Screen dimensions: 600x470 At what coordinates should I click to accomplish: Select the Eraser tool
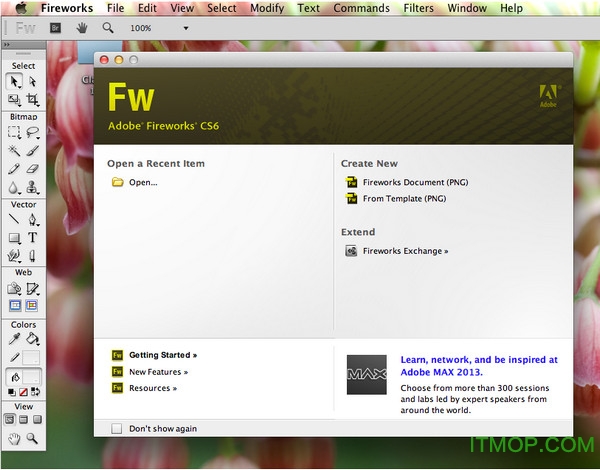[33, 168]
